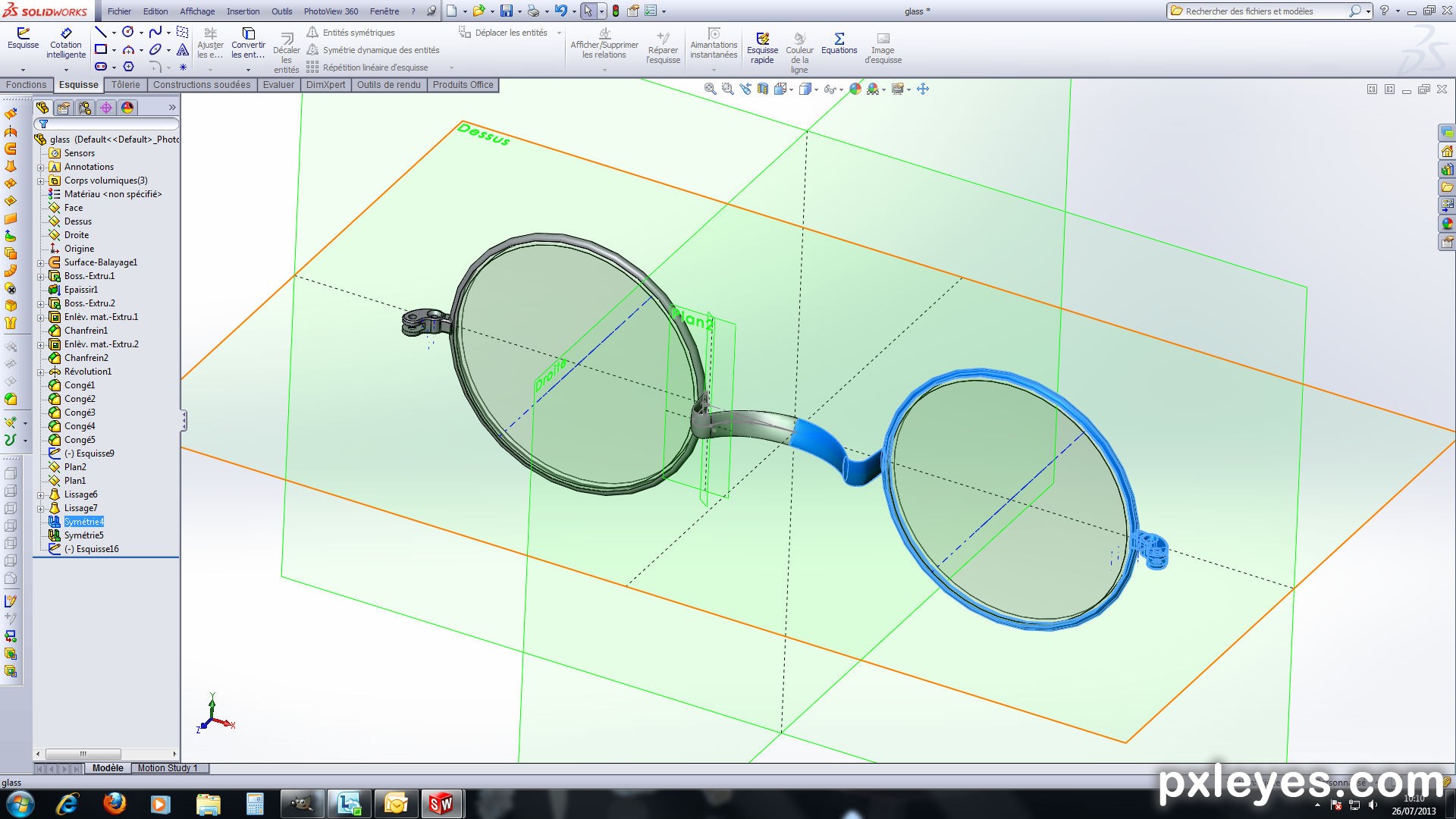Click the Equations tool
The width and height of the screenshot is (1456, 819).
tap(839, 43)
